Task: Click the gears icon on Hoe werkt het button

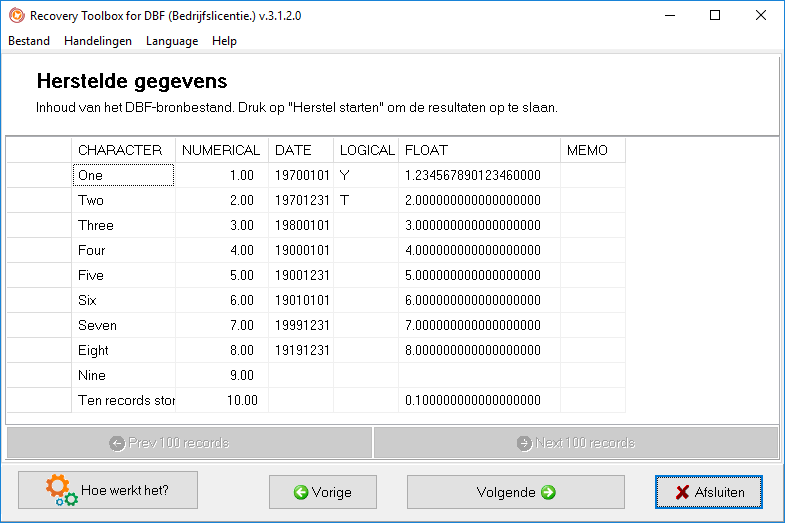Action: [62, 490]
